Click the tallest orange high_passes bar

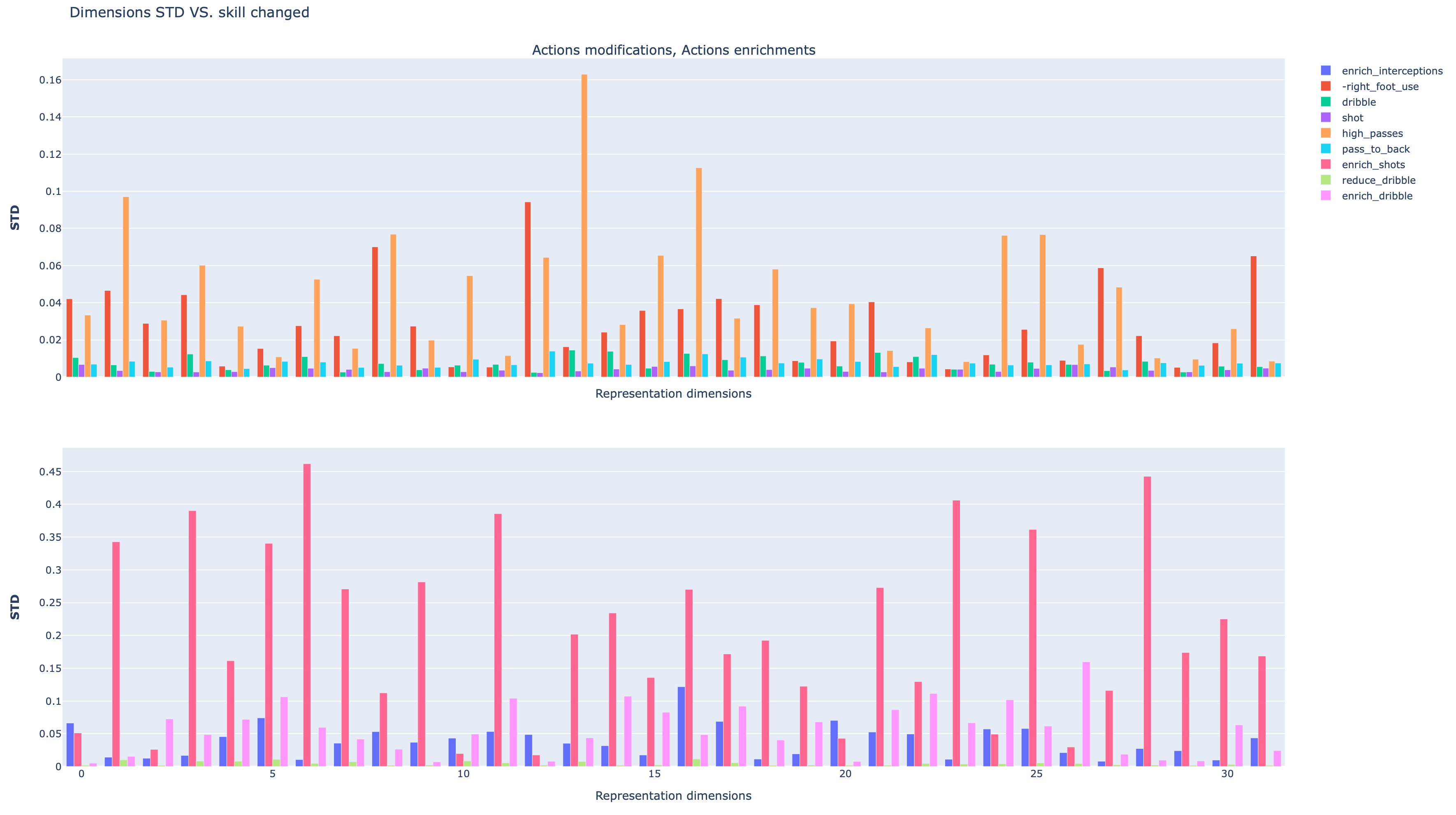click(584, 226)
